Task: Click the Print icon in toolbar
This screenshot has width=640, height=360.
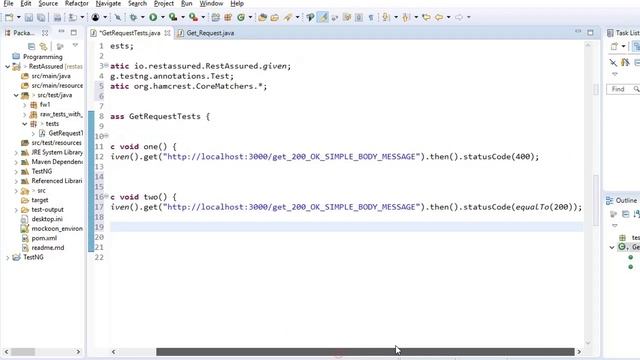Action: pos(57,18)
